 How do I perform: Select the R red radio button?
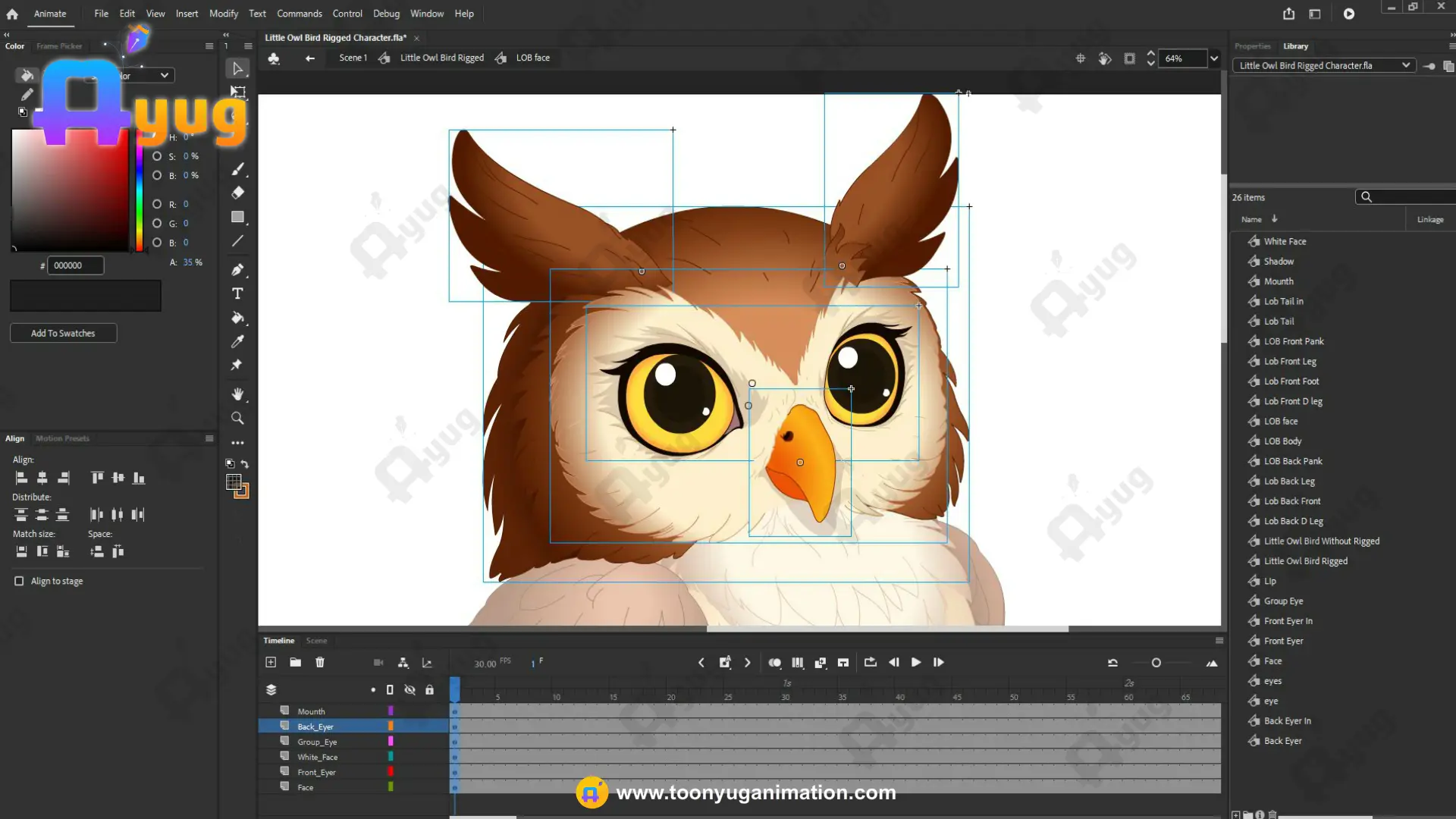(157, 204)
